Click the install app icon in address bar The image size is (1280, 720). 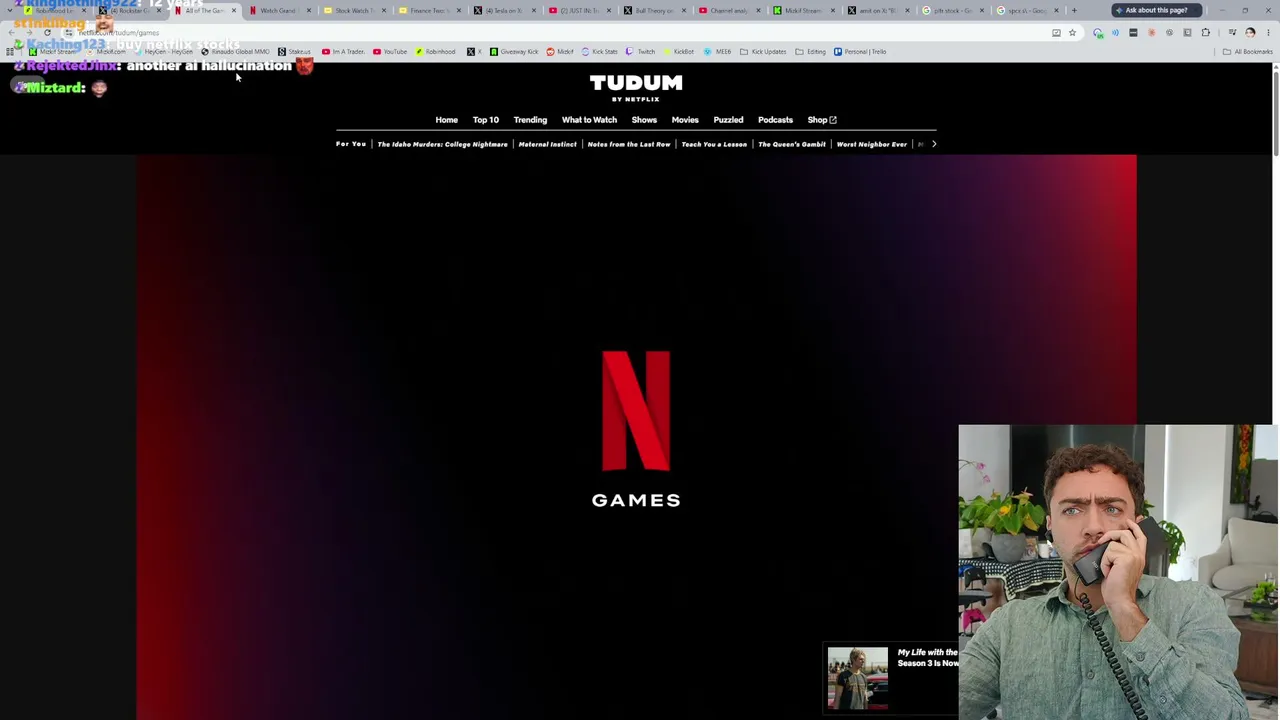click(1056, 33)
